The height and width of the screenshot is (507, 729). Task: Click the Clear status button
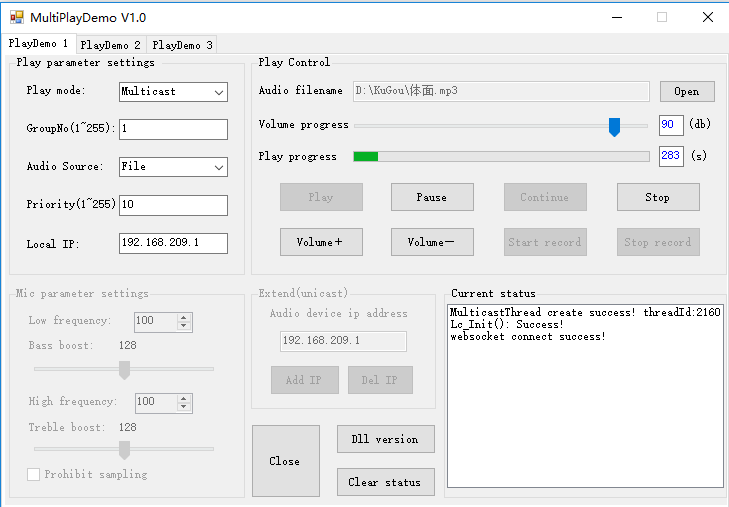pyautogui.click(x=385, y=482)
